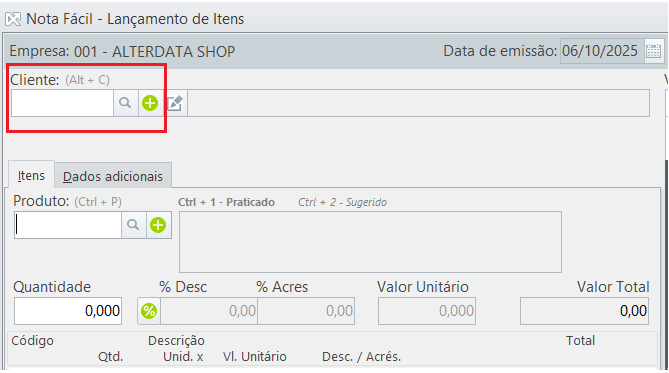
Task: Add new client with green plus icon
Action: (x=150, y=103)
